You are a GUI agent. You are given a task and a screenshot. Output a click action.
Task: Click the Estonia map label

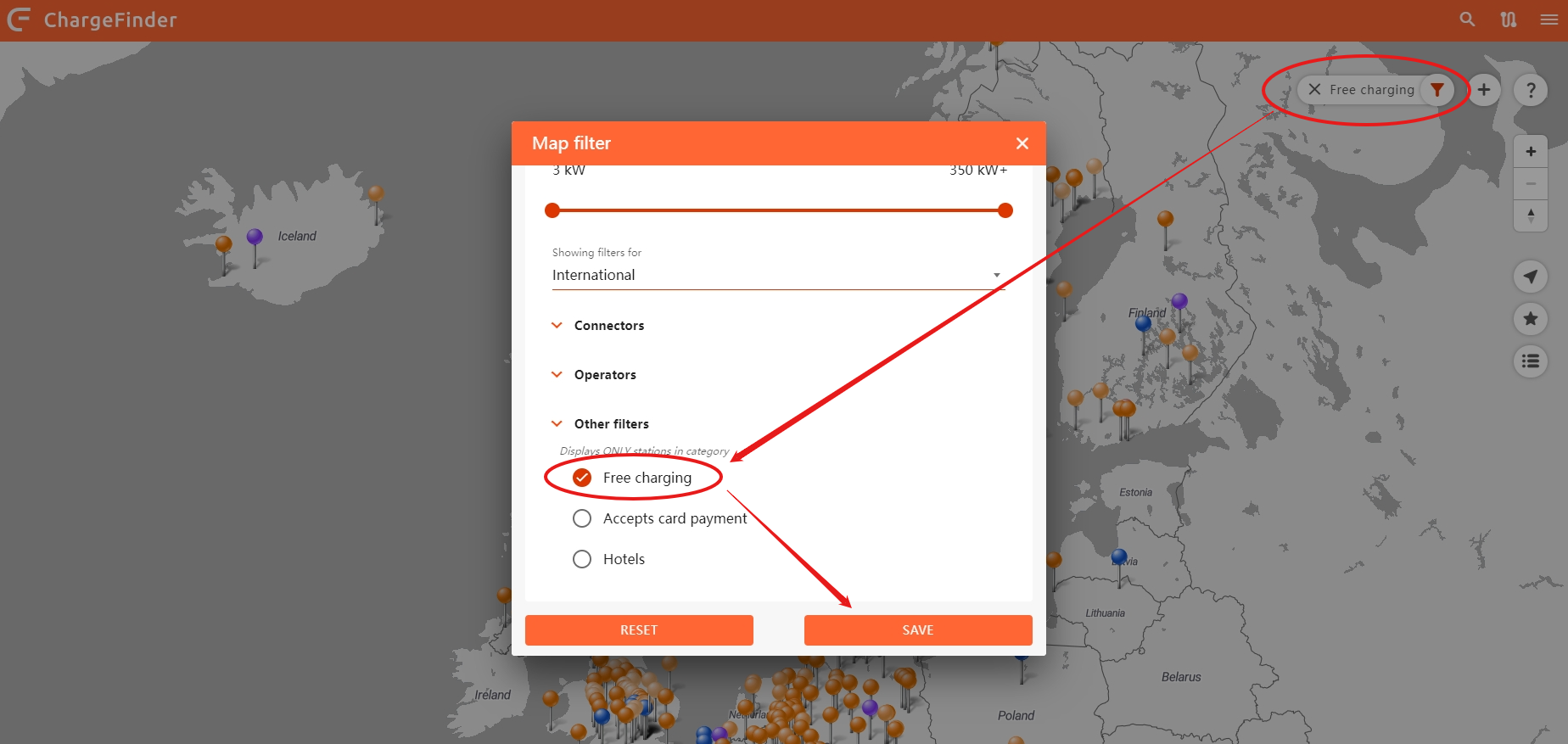tap(1135, 492)
